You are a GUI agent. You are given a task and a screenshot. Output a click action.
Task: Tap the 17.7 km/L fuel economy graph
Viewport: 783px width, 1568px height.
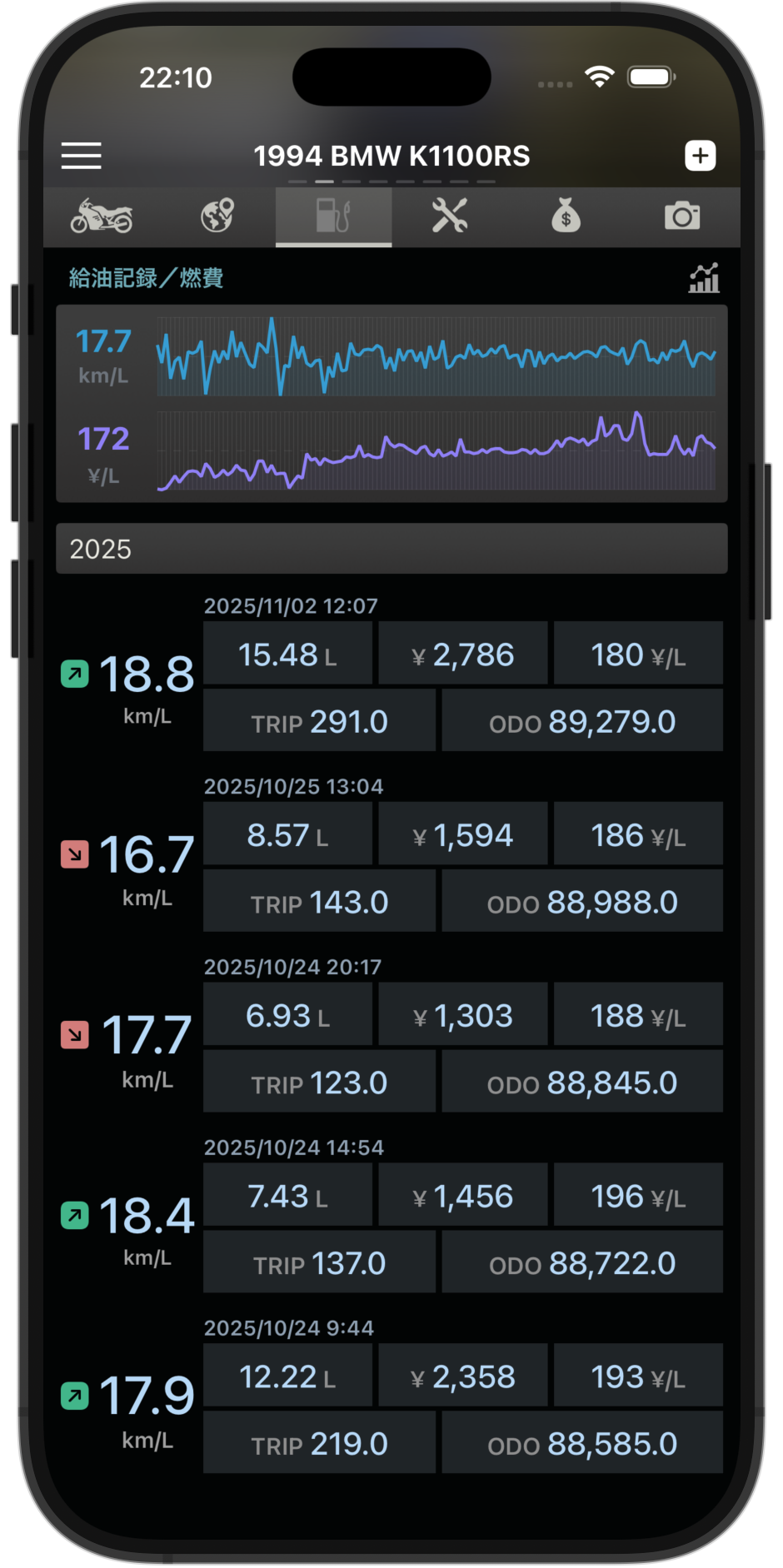[x=436, y=356]
